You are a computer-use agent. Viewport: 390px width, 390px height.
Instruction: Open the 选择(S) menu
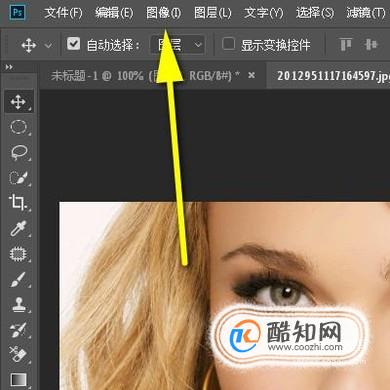(315, 13)
